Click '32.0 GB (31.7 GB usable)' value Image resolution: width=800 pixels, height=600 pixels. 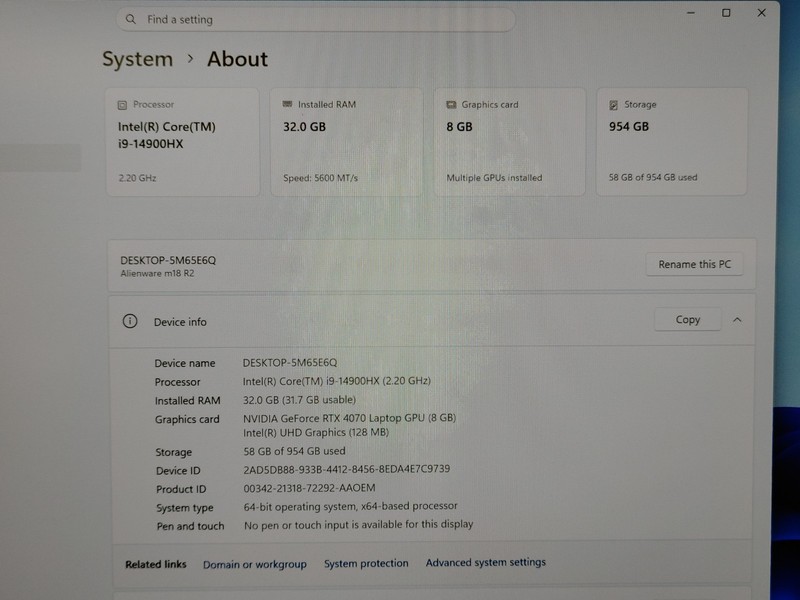299,400
